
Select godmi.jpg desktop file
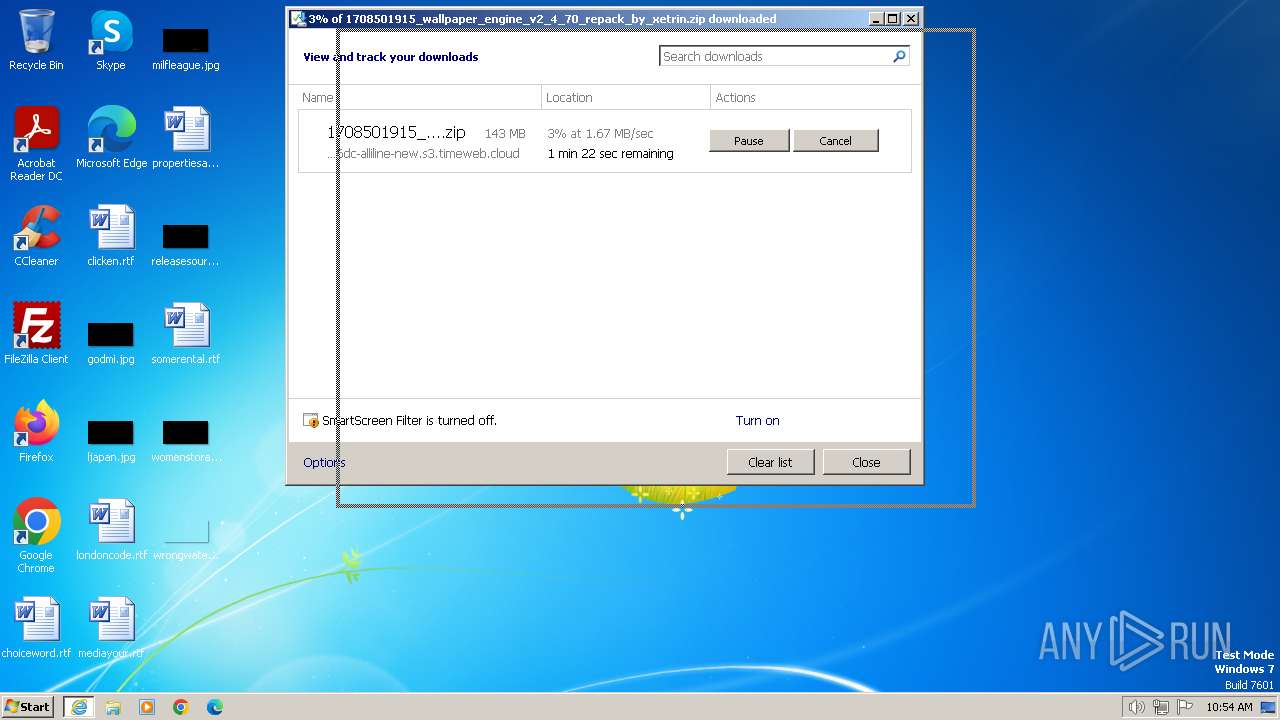pyautogui.click(x=111, y=342)
